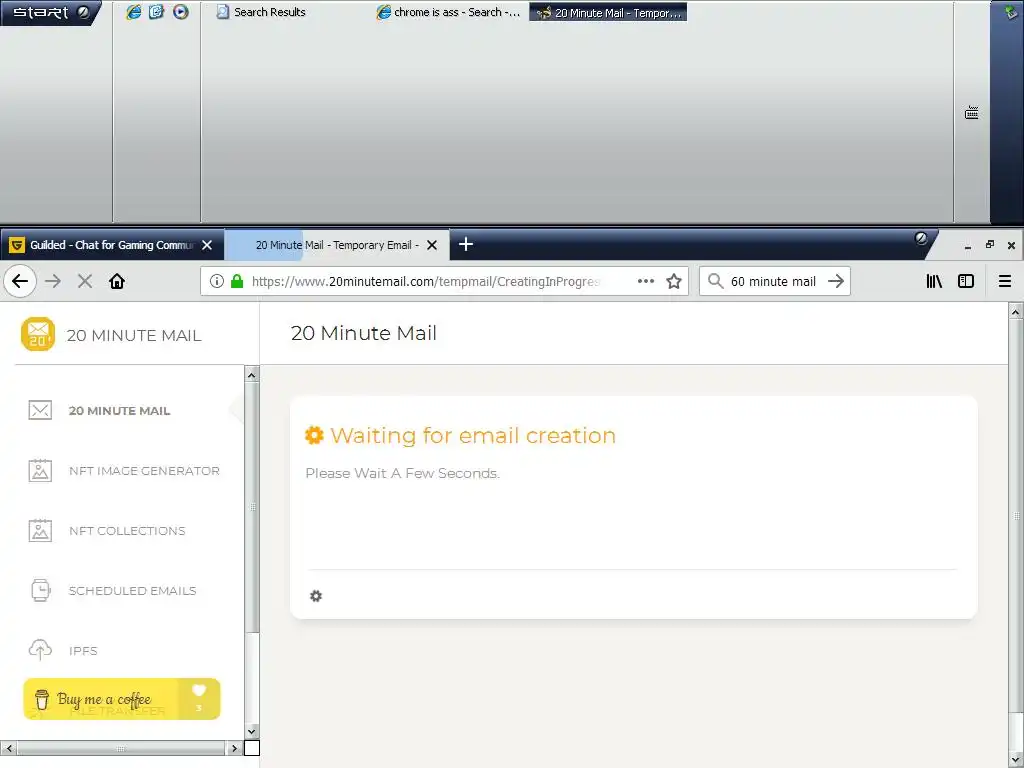Image resolution: width=1024 pixels, height=768 pixels.
Task: Click the 20 Minute Mail logo icon
Action: click(38, 334)
